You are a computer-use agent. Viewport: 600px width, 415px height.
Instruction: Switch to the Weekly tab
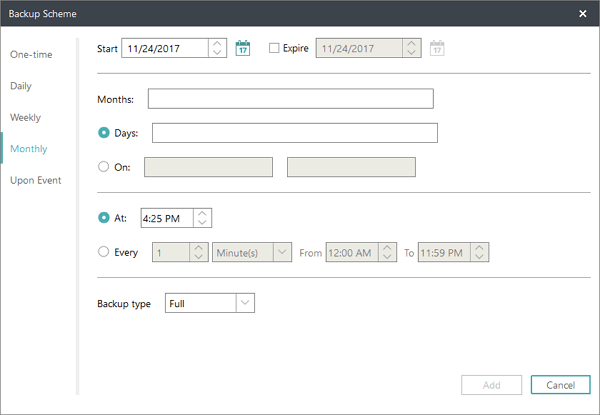tap(25, 117)
